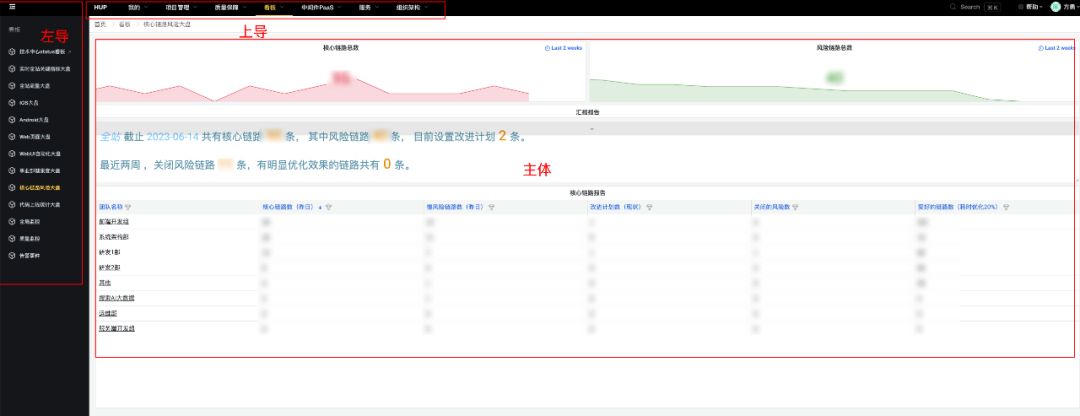Click the filter icon on 团队名称 column
Viewport: 1080px width, 416px height.
[128, 207]
